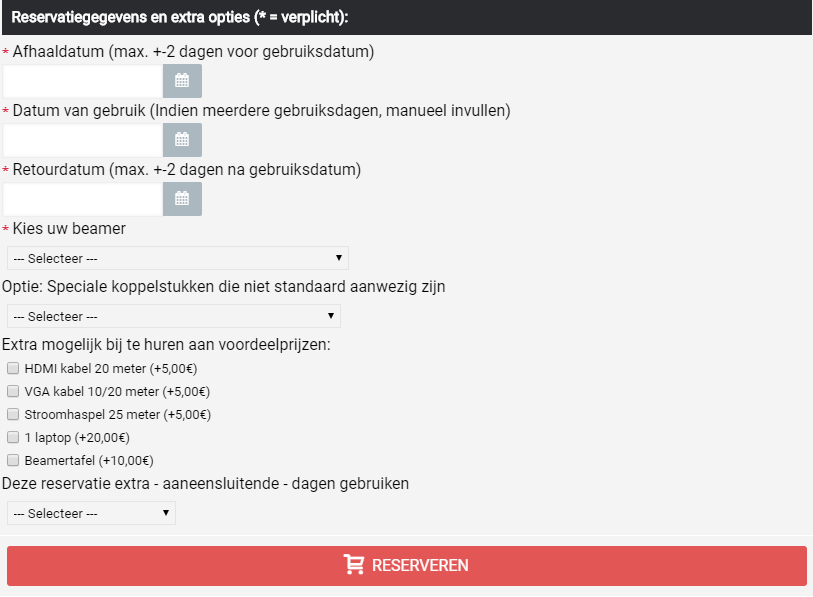Click the HDMI kabel 20 meter label
Image resolution: width=813 pixels, height=597 pixels.
pos(111,369)
